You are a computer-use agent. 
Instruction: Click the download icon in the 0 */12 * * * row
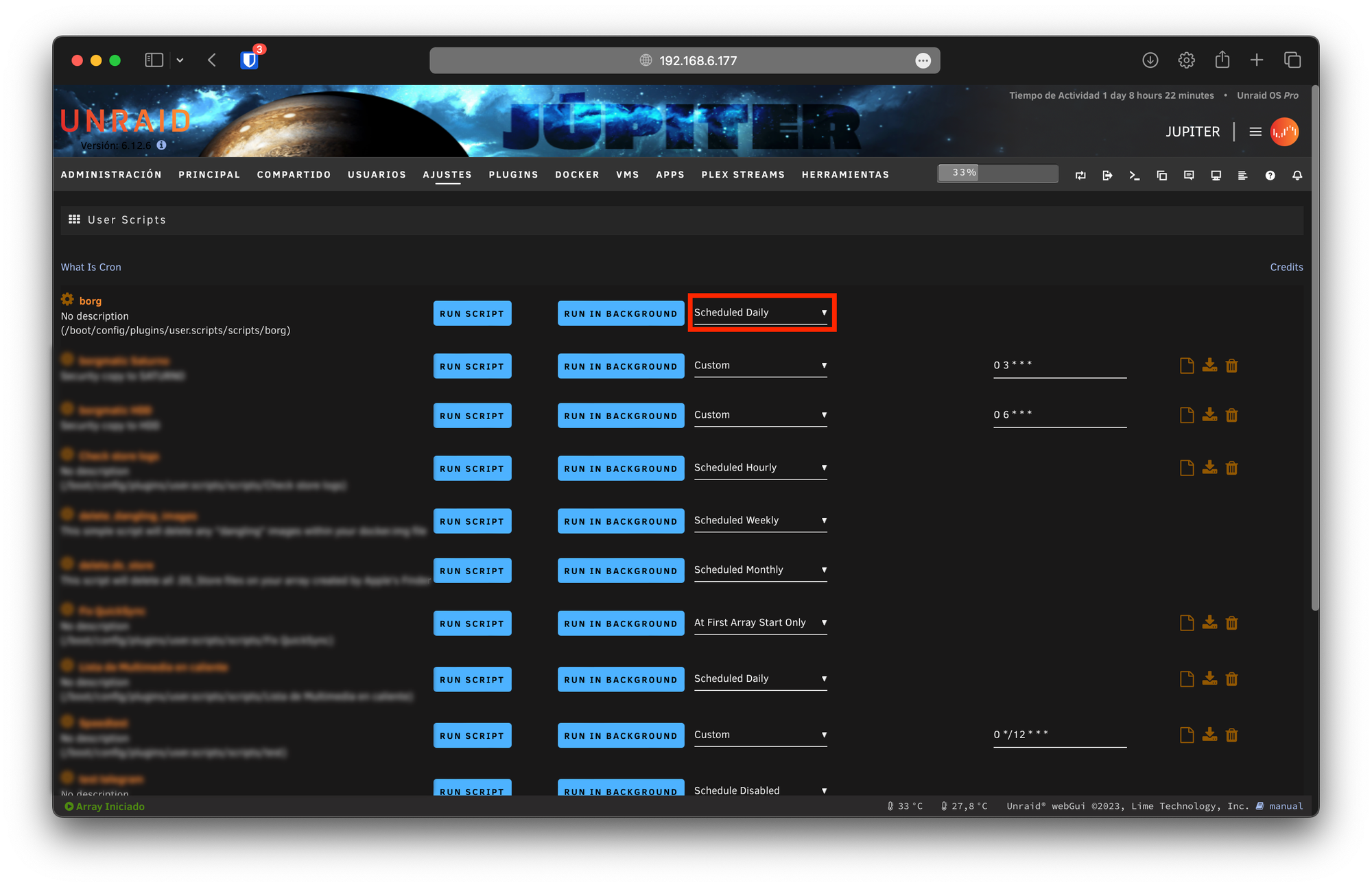[1209, 735]
